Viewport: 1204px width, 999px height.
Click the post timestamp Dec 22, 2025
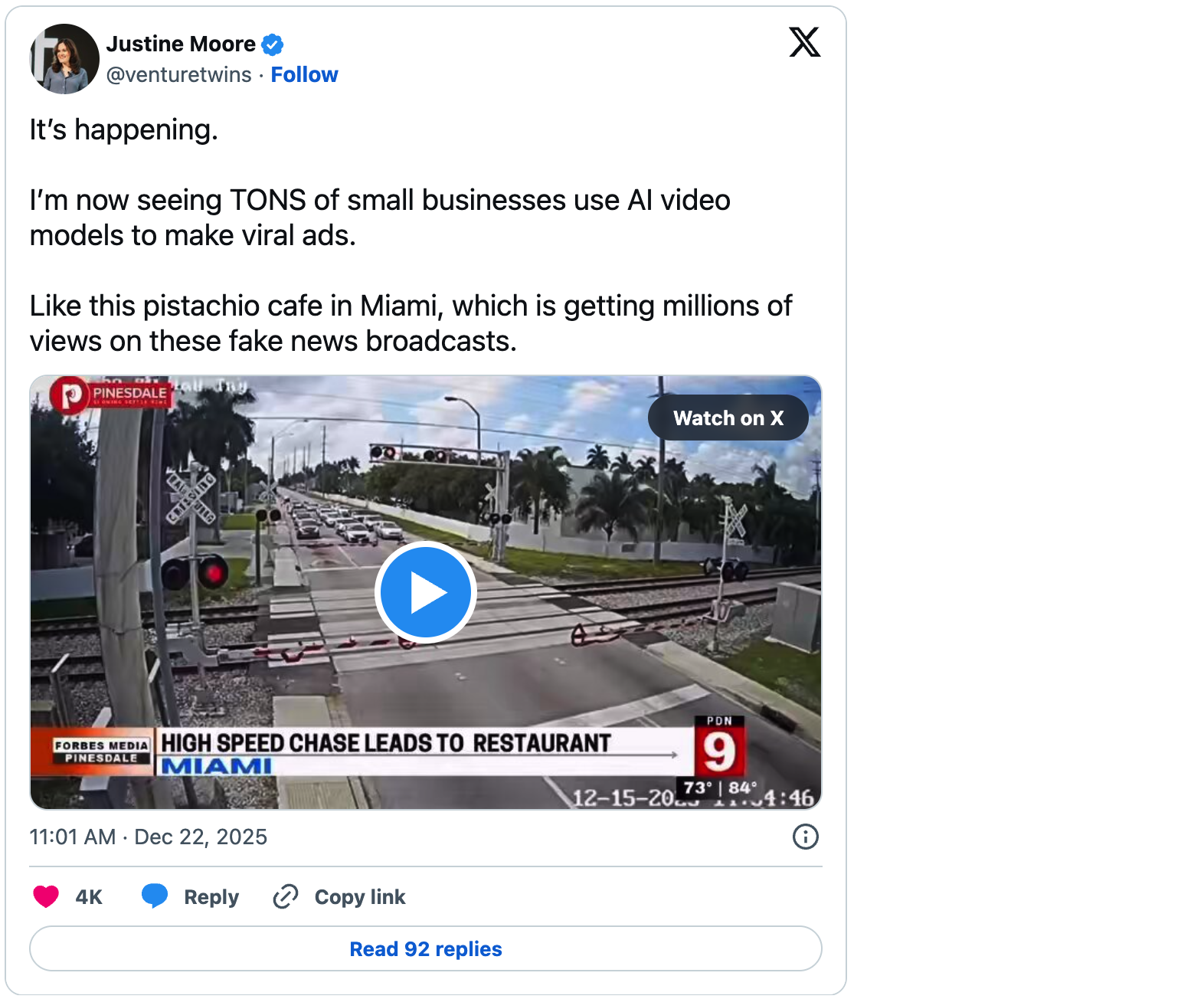click(148, 837)
